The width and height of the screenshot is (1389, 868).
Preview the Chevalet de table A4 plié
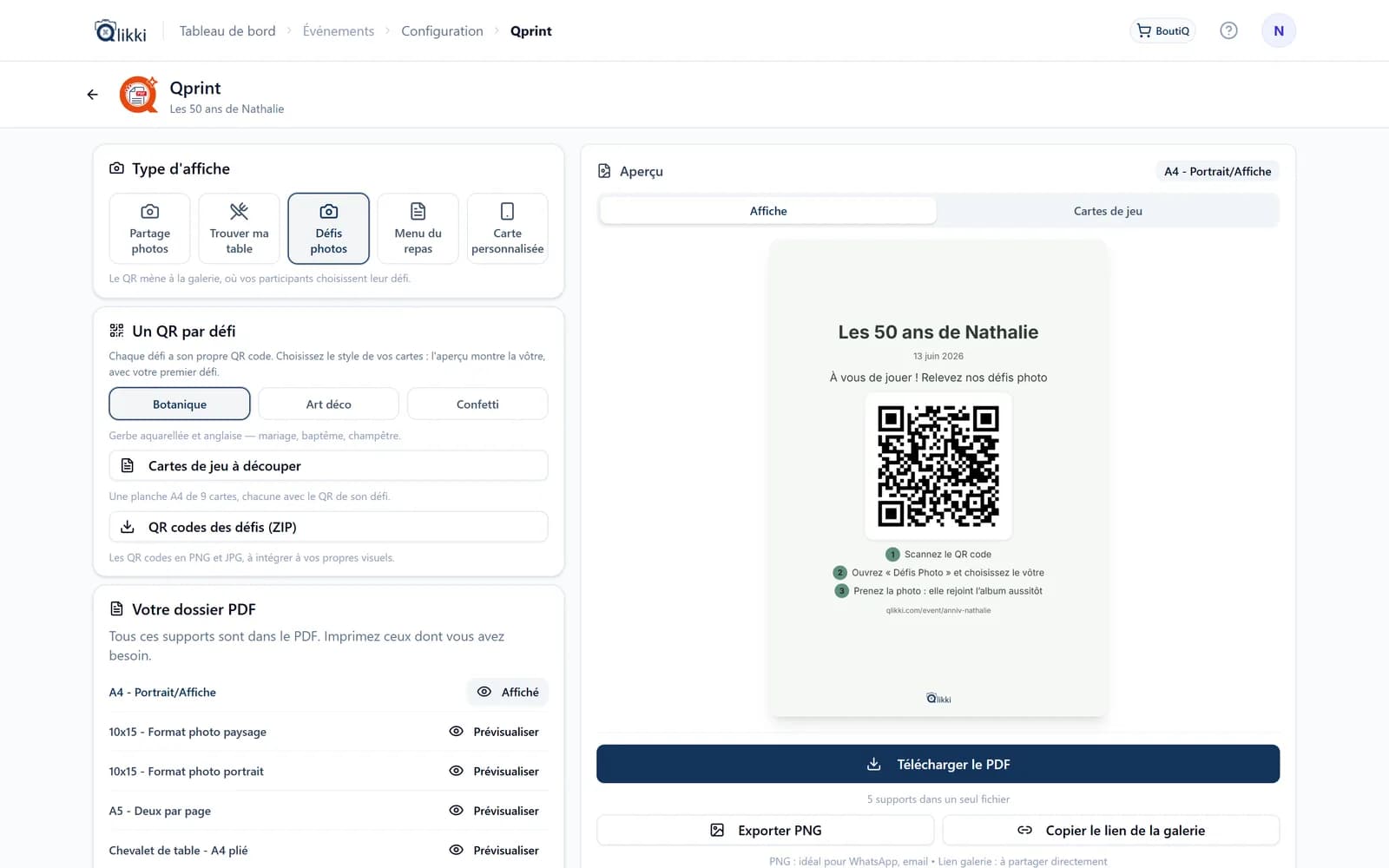click(494, 850)
